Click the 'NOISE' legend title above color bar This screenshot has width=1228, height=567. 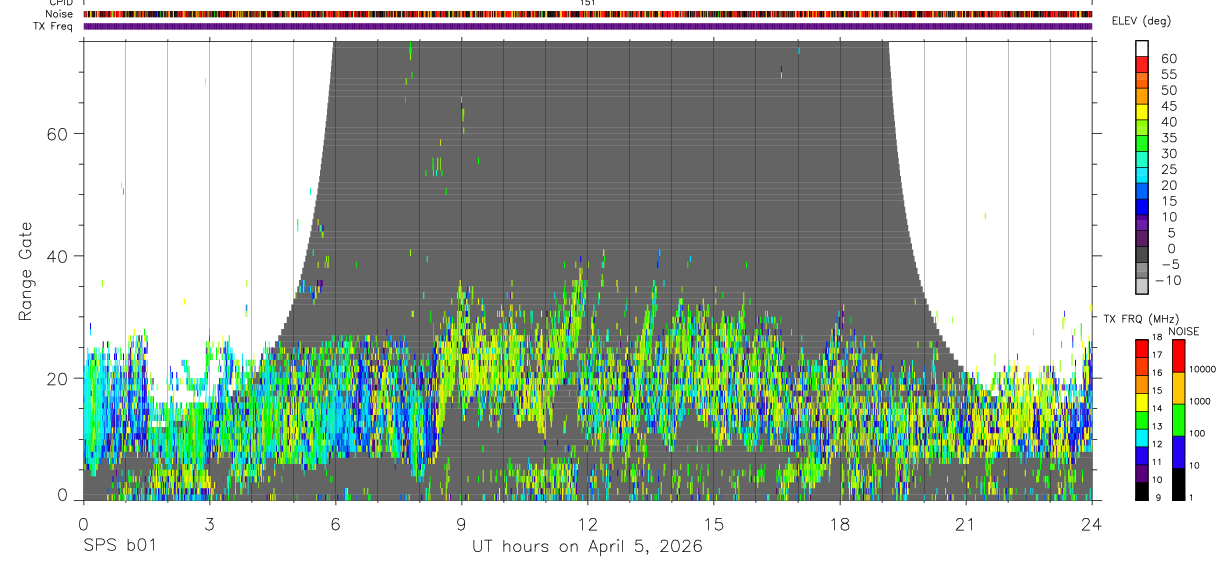tap(1183, 331)
